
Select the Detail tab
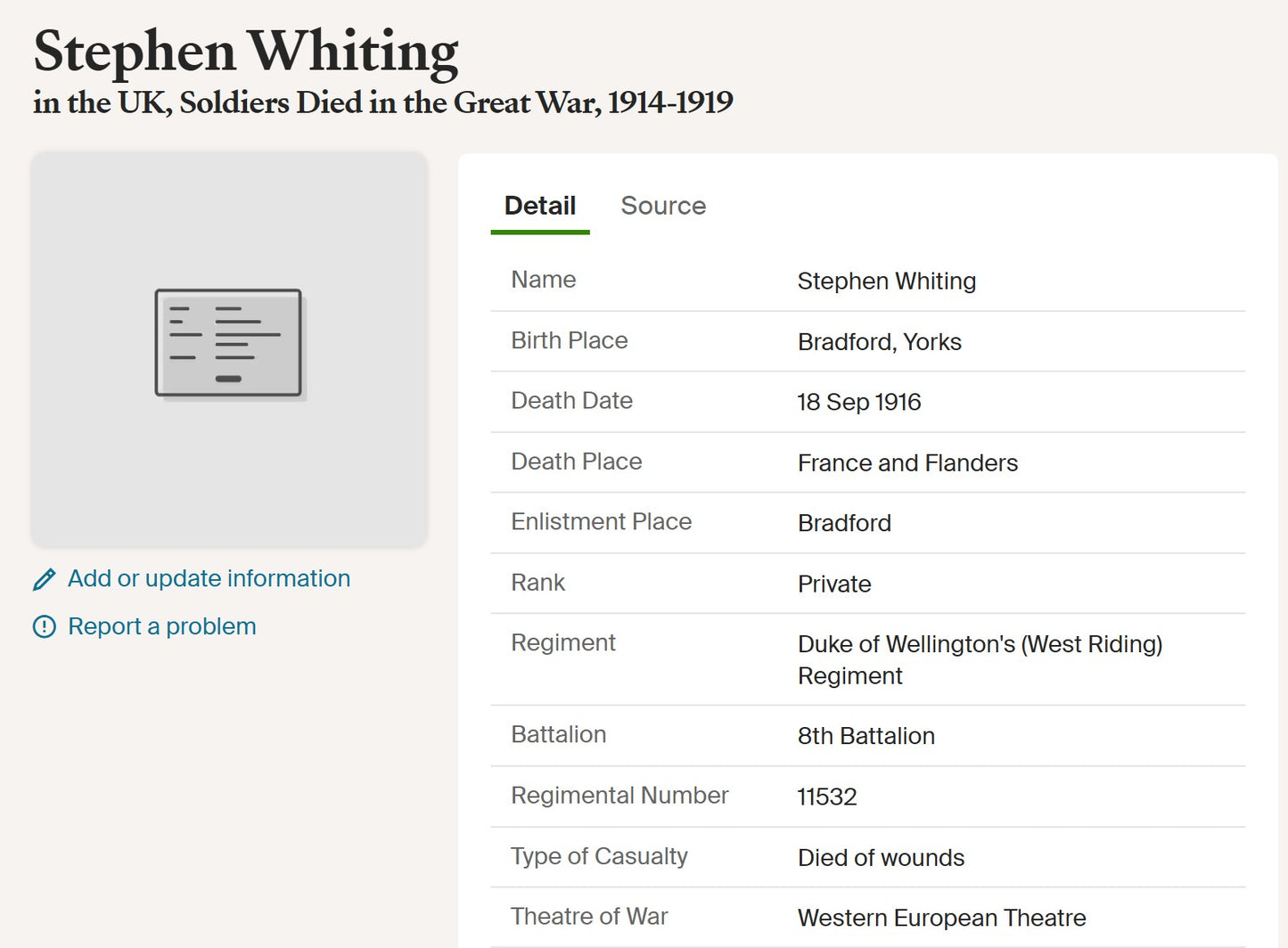click(539, 206)
